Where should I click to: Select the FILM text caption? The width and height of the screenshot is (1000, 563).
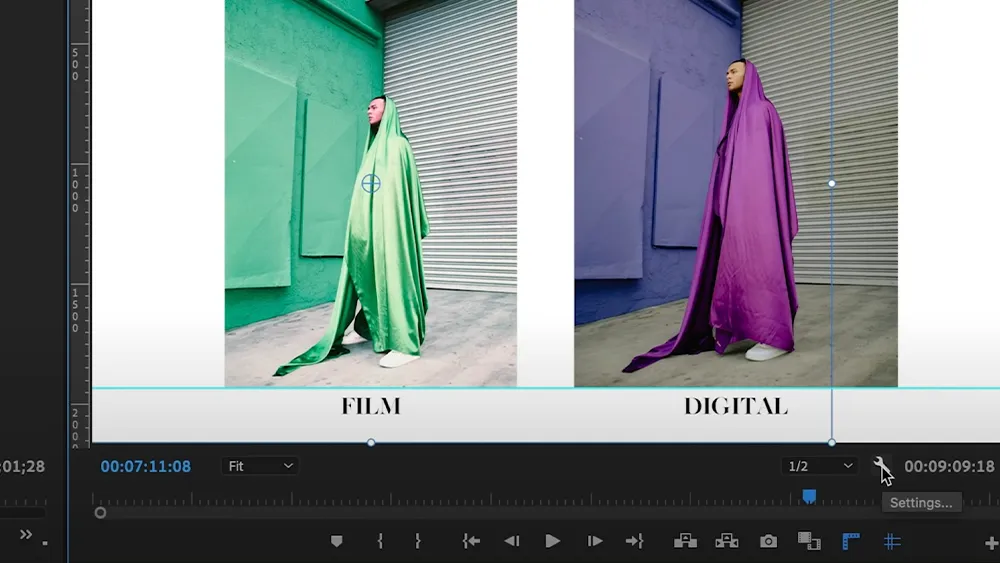coord(371,406)
